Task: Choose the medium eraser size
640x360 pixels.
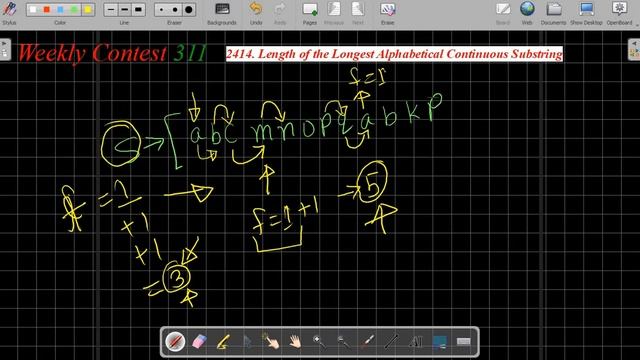Action: click(x=175, y=9)
